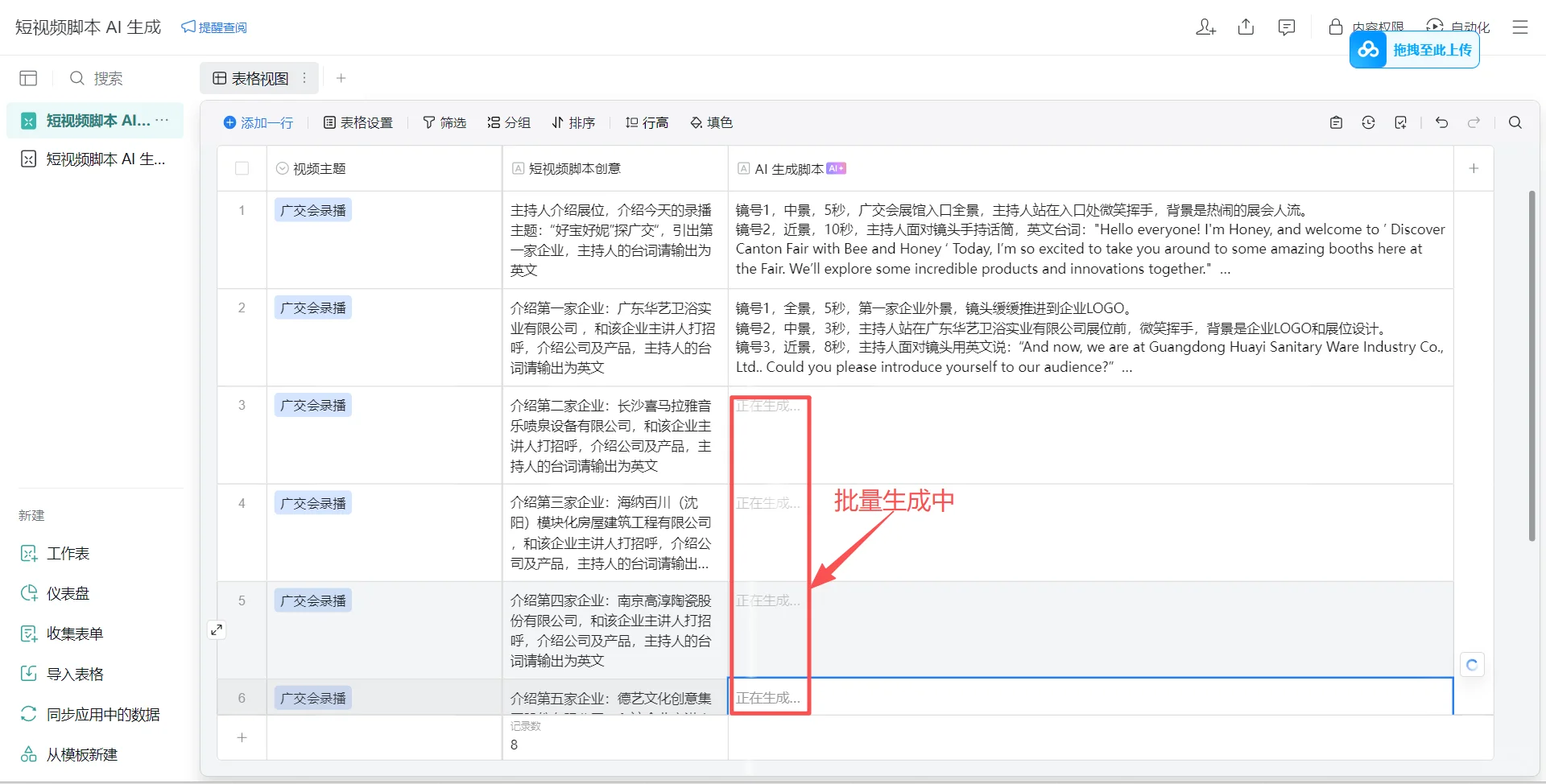Undo the last change
1546x784 pixels.
click(1441, 122)
